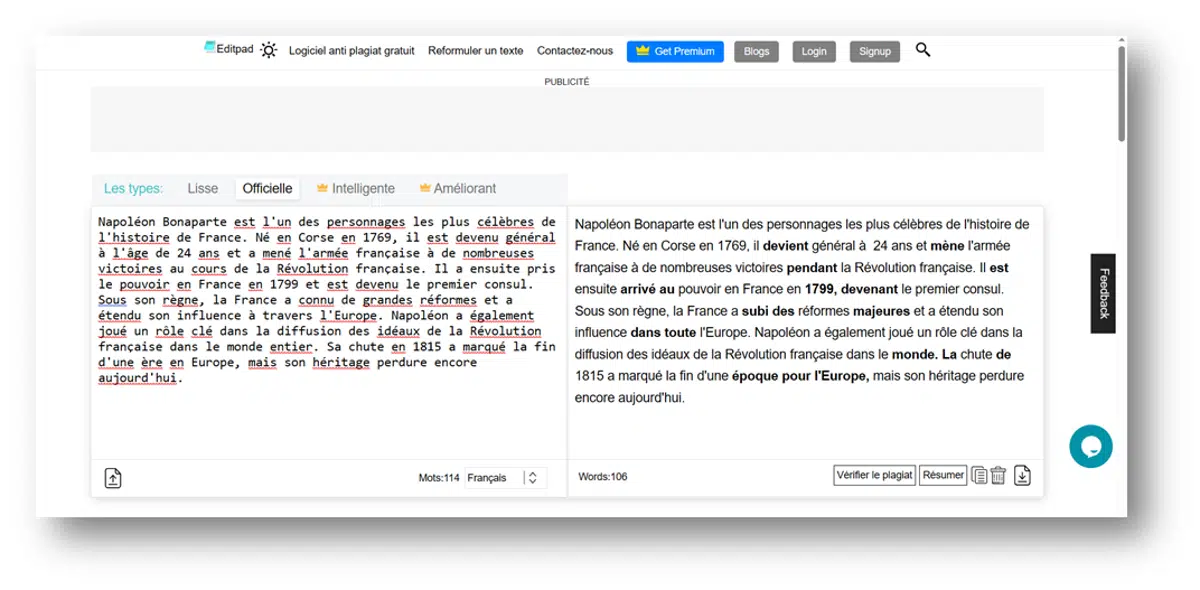Copy the output text with copy icon
Screen dimensions: 1200x590
point(979,476)
